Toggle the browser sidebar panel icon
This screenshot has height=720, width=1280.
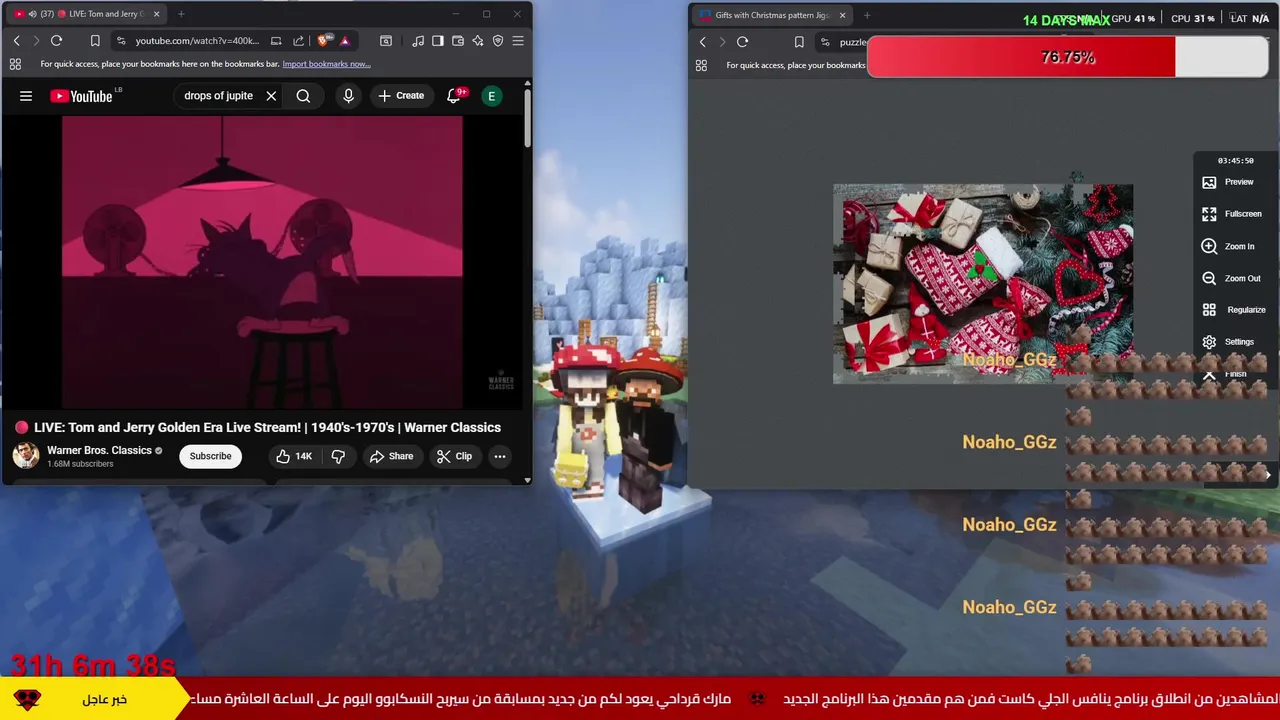click(x=437, y=41)
